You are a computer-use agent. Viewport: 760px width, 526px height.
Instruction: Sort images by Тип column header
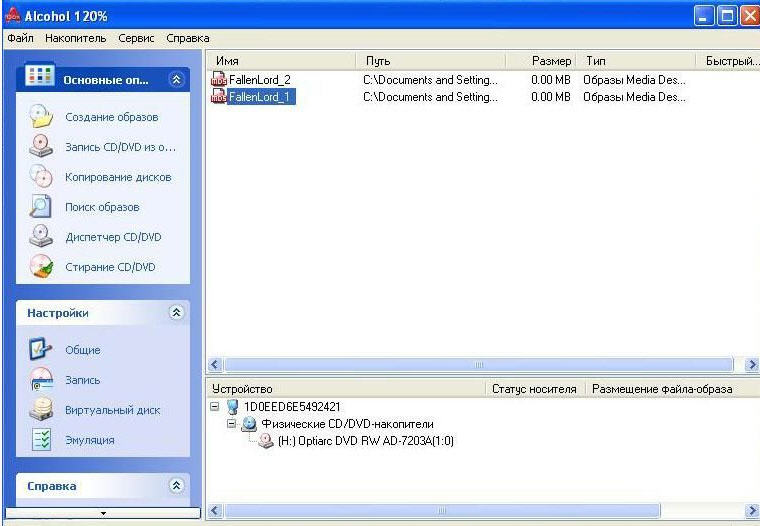click(x=636, y=61)
